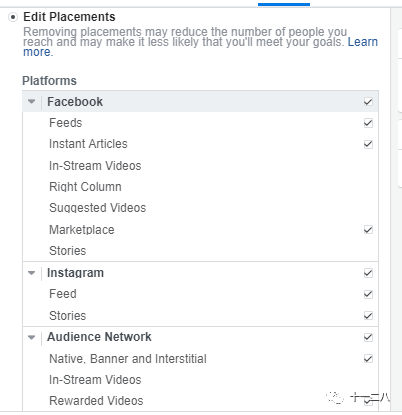Uncheck Marketplace placement checkbox
Image resolution: width=402 pixels, height=415 pixels.
coord(368,230)
